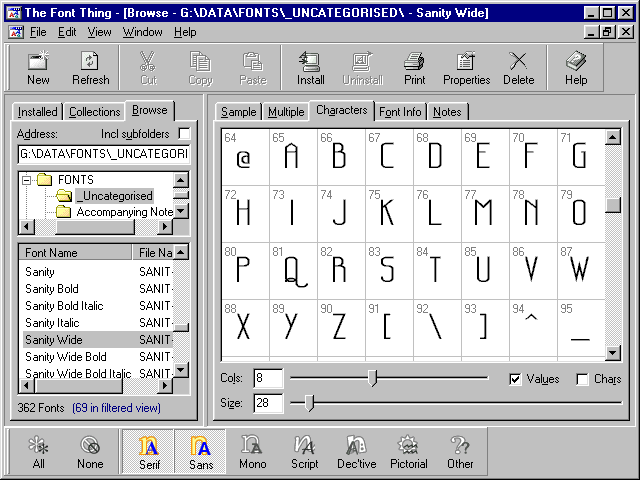The image size is (640, 480).
Task: Toggle the Script filter button
Action: pyautogui.click(x=304, y=451)
